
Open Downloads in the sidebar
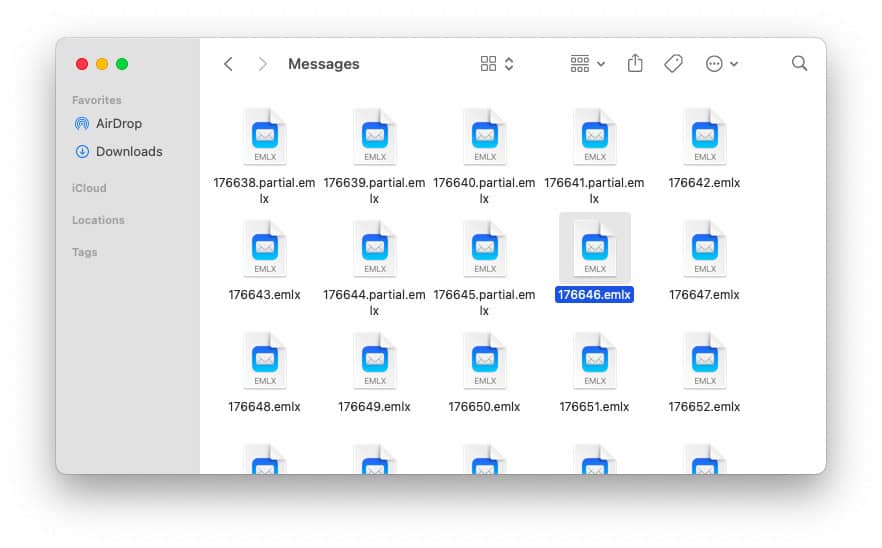(x=119, y=151)
